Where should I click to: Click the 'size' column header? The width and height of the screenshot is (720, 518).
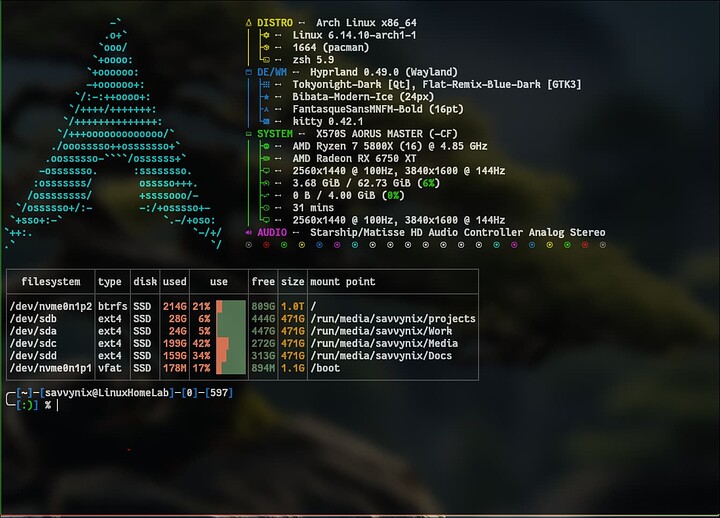292,282
